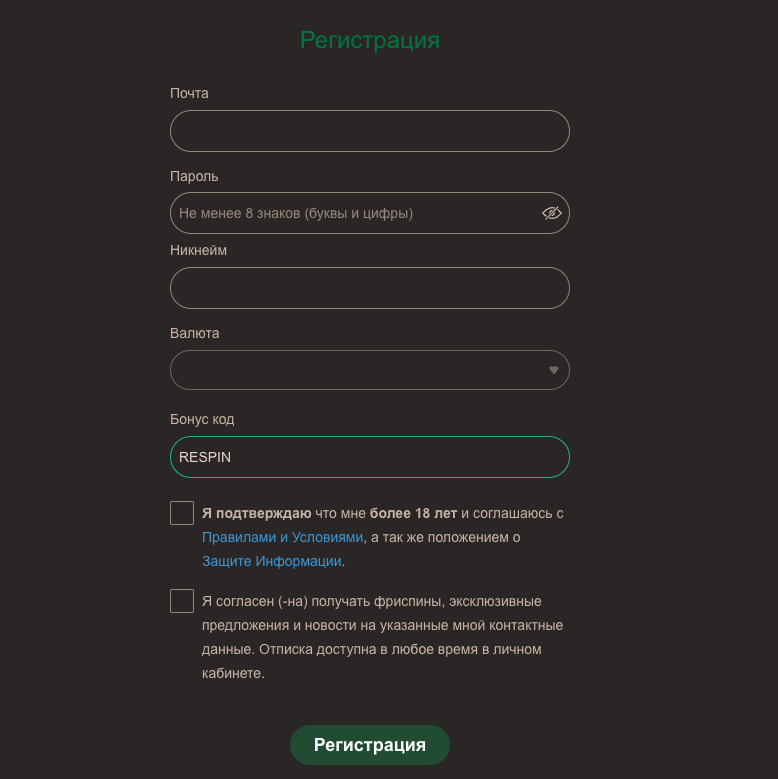Click the Регистрация heading at top

pos(370,40)
